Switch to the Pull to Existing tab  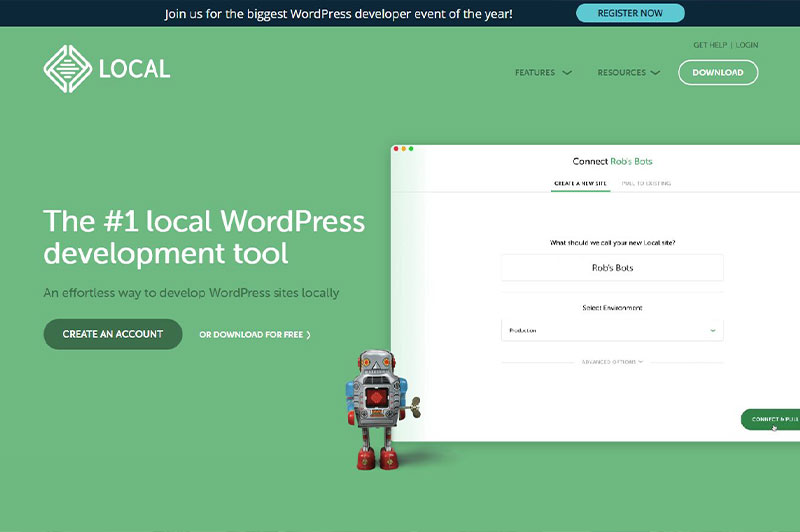646,183
